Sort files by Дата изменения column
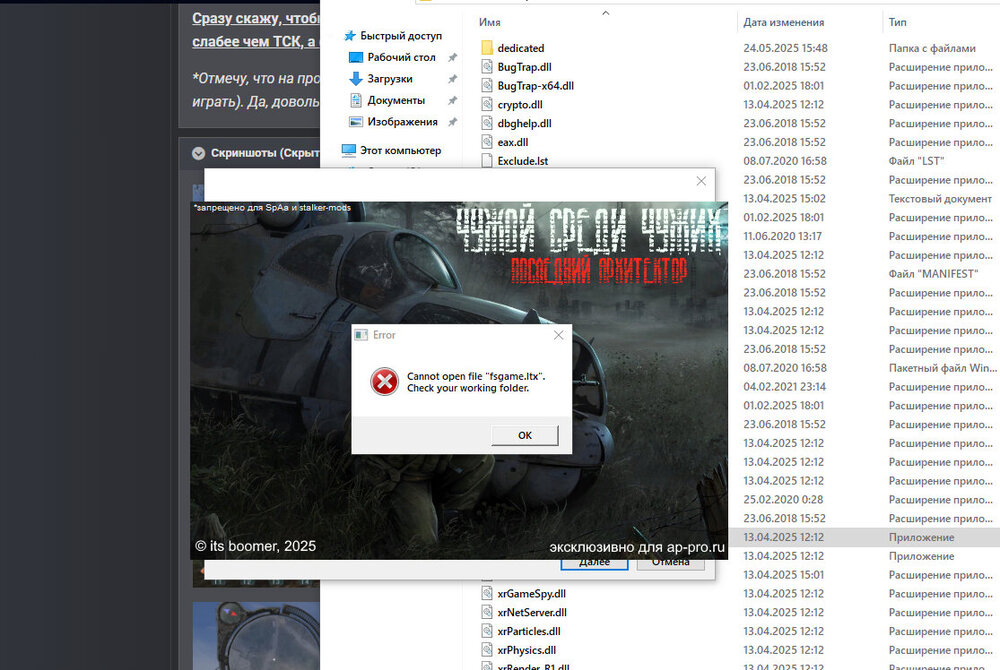This screenshot has width=1000, height=670. 783,22
